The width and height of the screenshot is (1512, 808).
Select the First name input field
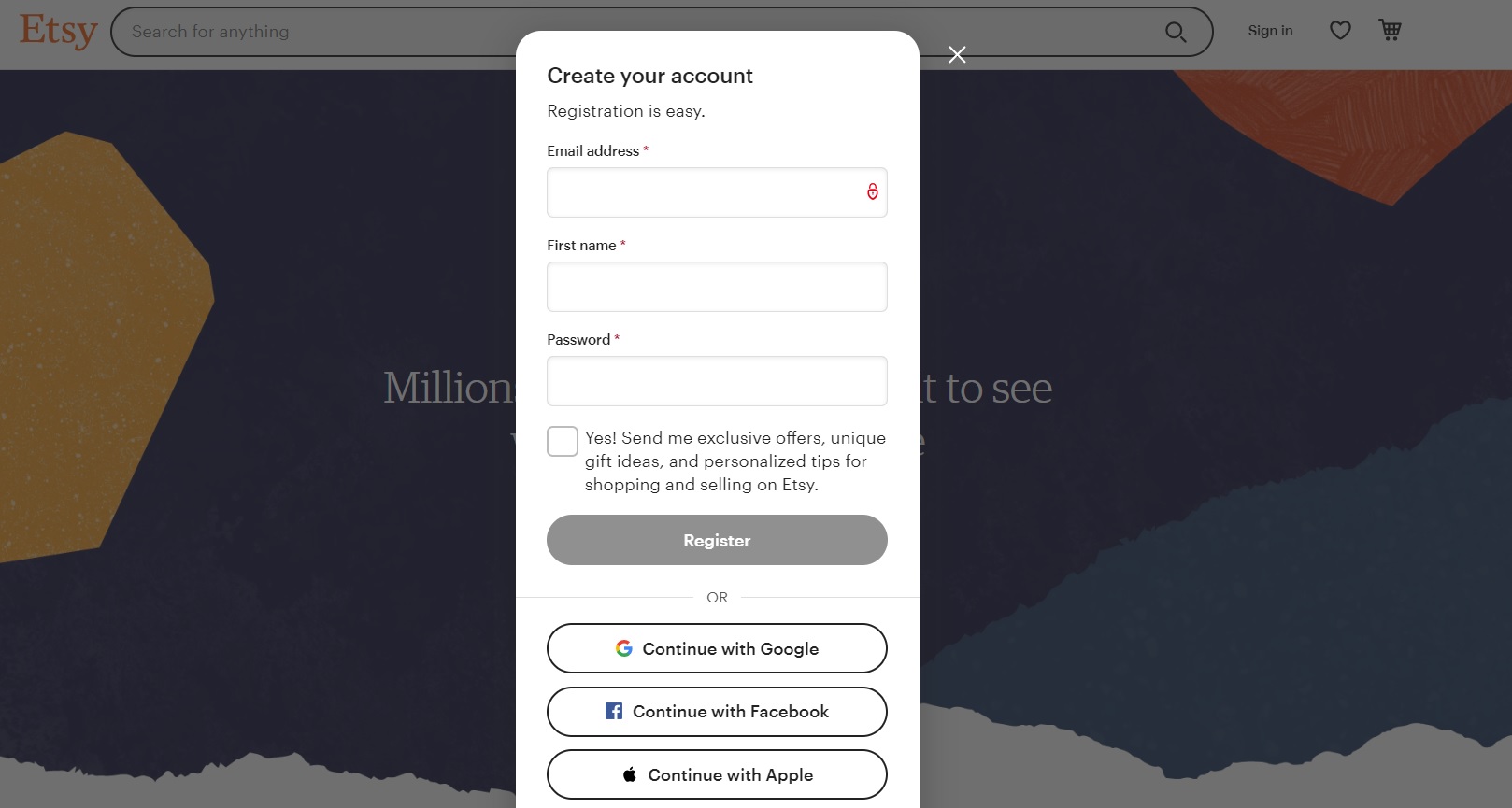(717, 287)
